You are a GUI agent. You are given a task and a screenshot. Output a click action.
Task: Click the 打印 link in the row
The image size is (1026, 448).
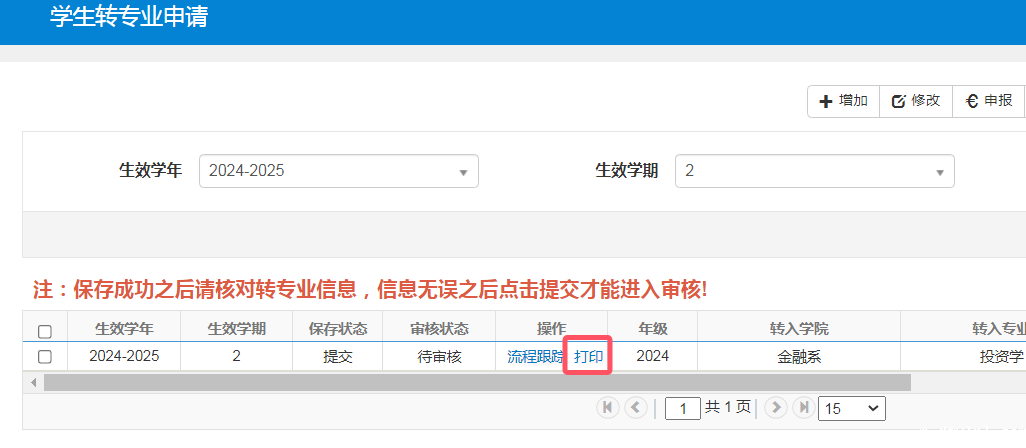point(588,356)
